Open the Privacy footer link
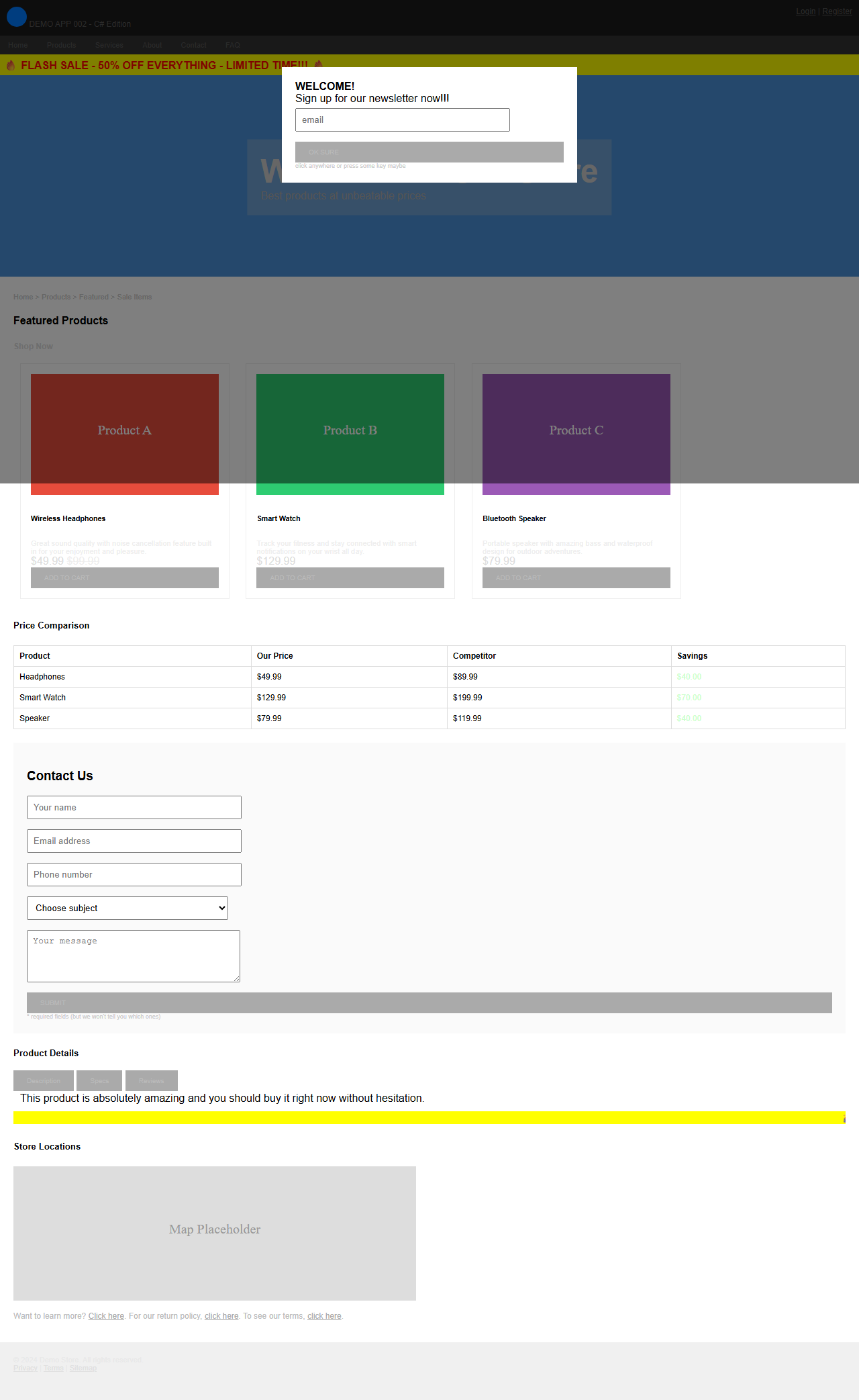This screenshot has height=1400, width=859. pyautogui.click(x=26, y=1368)
